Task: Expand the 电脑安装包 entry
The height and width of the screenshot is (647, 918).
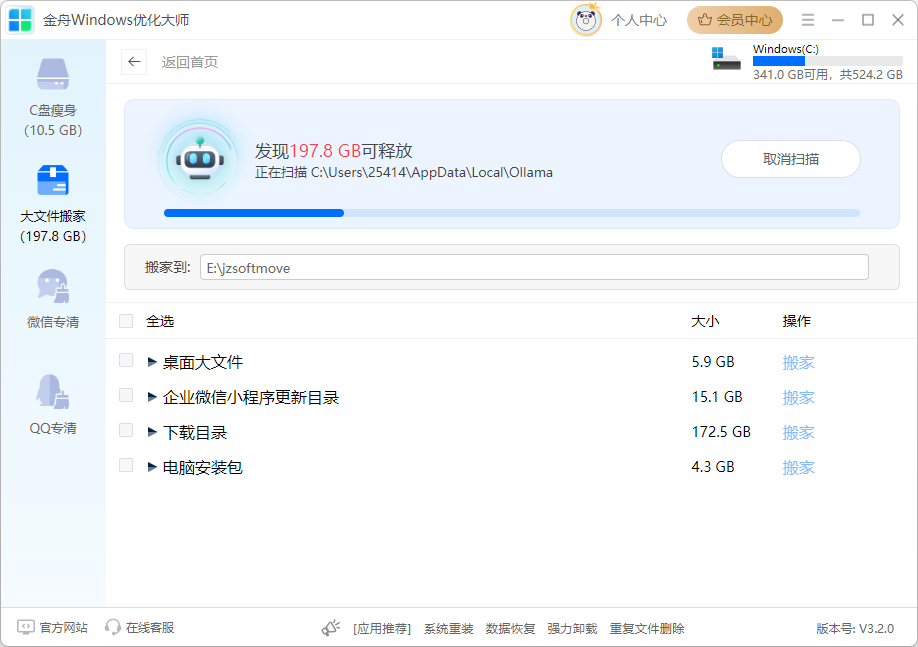Action: pos(151,465)
